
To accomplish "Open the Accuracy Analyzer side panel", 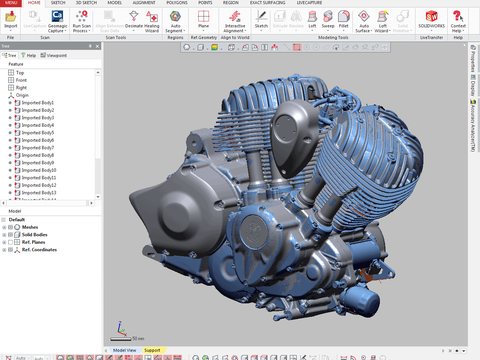I will 472,125.
